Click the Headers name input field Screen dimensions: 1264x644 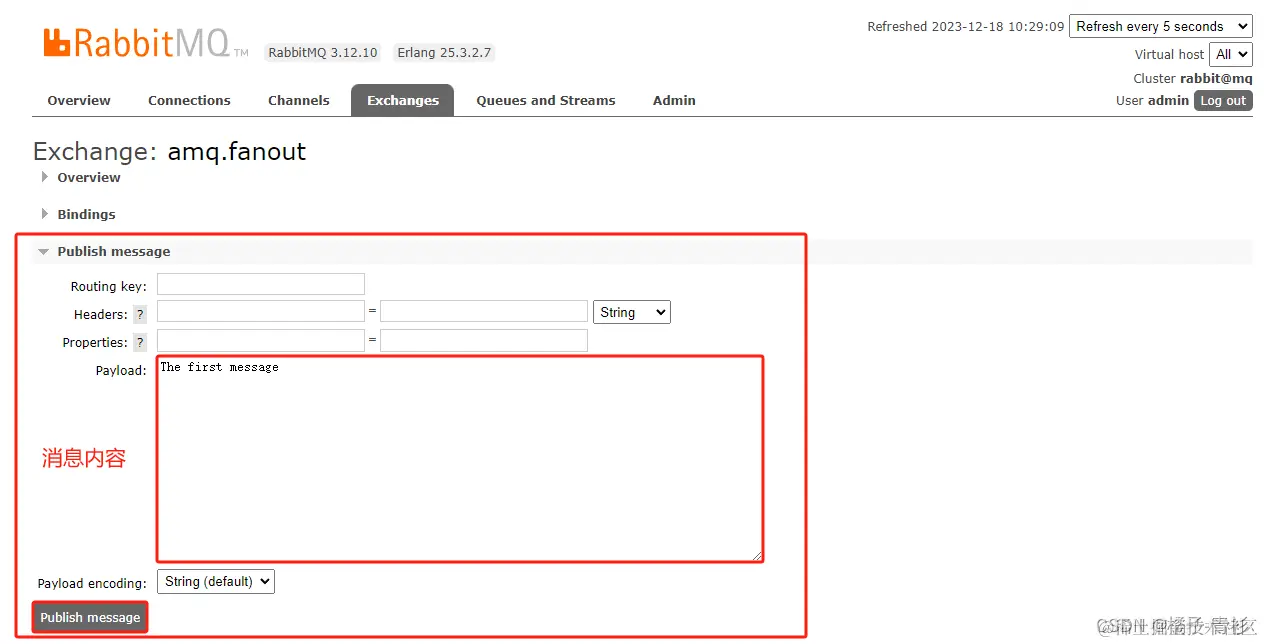coord(261,312)
